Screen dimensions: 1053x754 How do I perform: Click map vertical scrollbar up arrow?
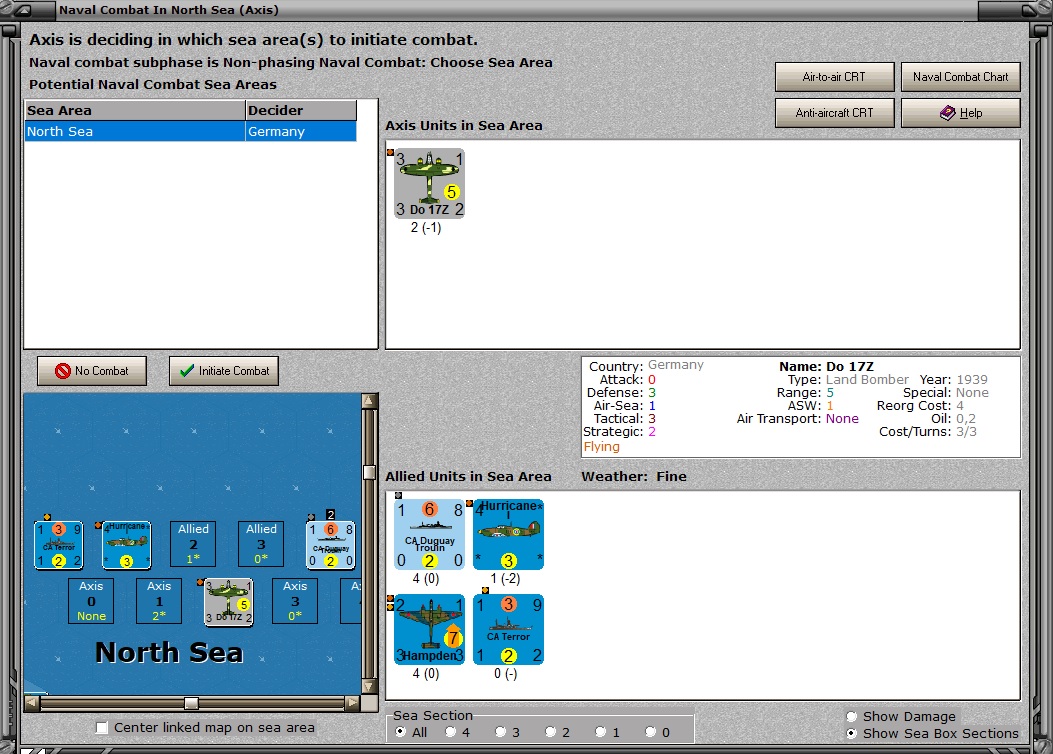click(369, 402)
